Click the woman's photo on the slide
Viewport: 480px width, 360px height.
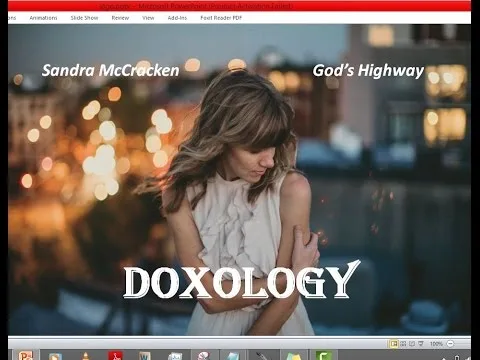pos(240,180)
